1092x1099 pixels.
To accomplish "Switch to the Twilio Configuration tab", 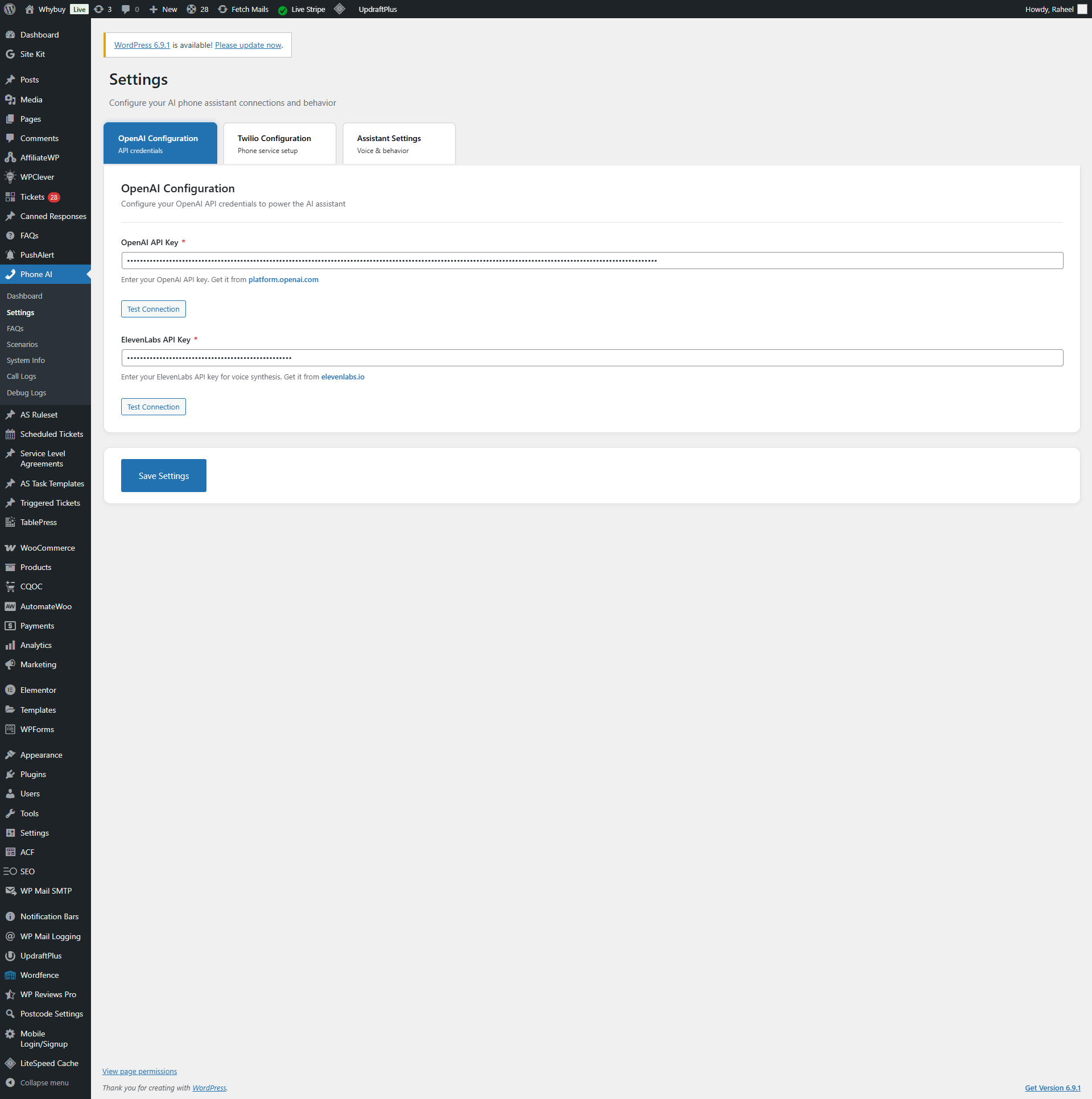I will point(279,143).
